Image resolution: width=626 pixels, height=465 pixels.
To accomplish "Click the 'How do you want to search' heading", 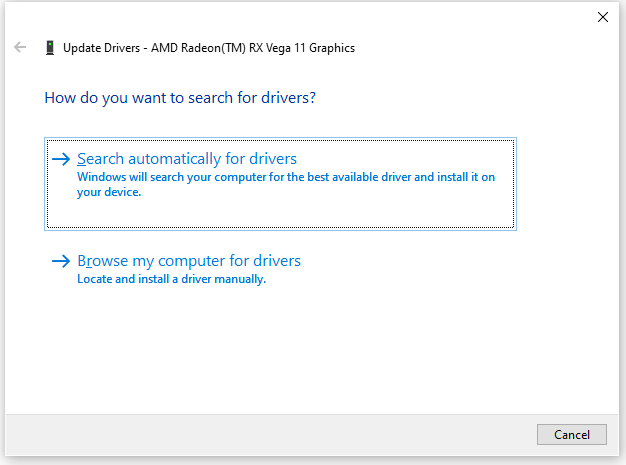I will [180, 98].
